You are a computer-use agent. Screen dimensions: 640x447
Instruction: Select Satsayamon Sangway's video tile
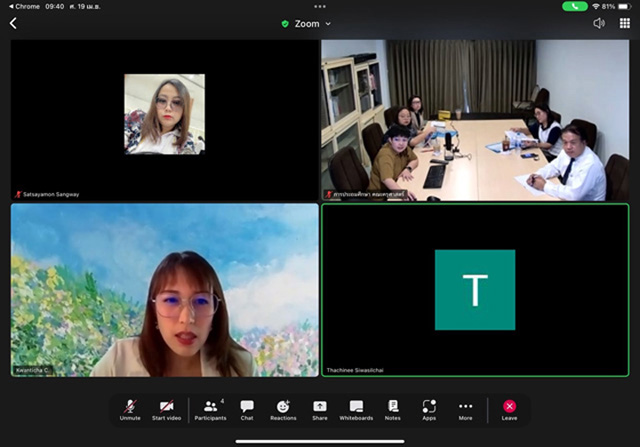(x=164, y=120)
